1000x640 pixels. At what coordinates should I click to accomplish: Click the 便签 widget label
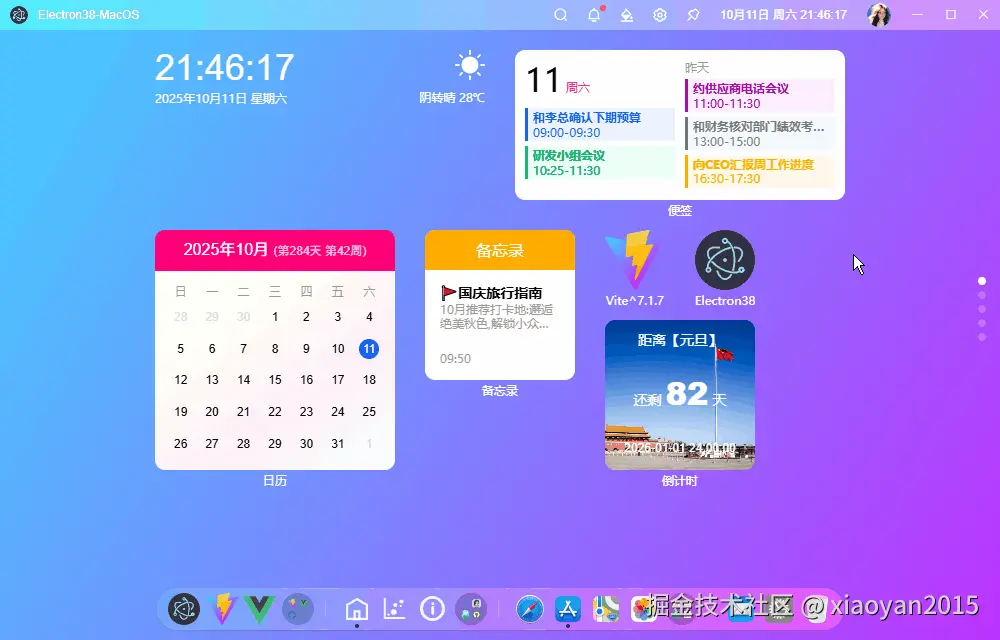pyautogui.click(x=680, y=210)
